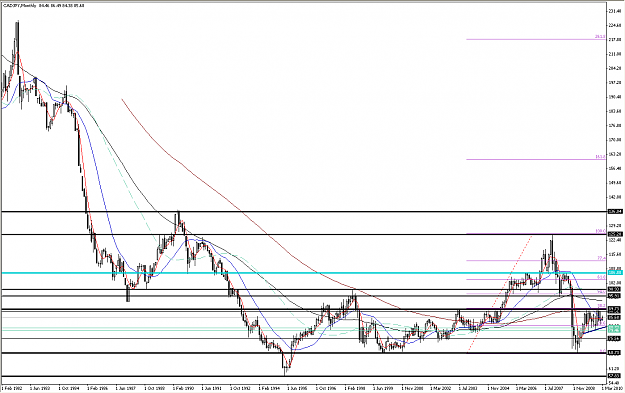The width and height of the screenshot is (625, 393).
Task: Click the CADJPY,Monthly chart title text
Action: pyautogui.click(x=19, y=6)
